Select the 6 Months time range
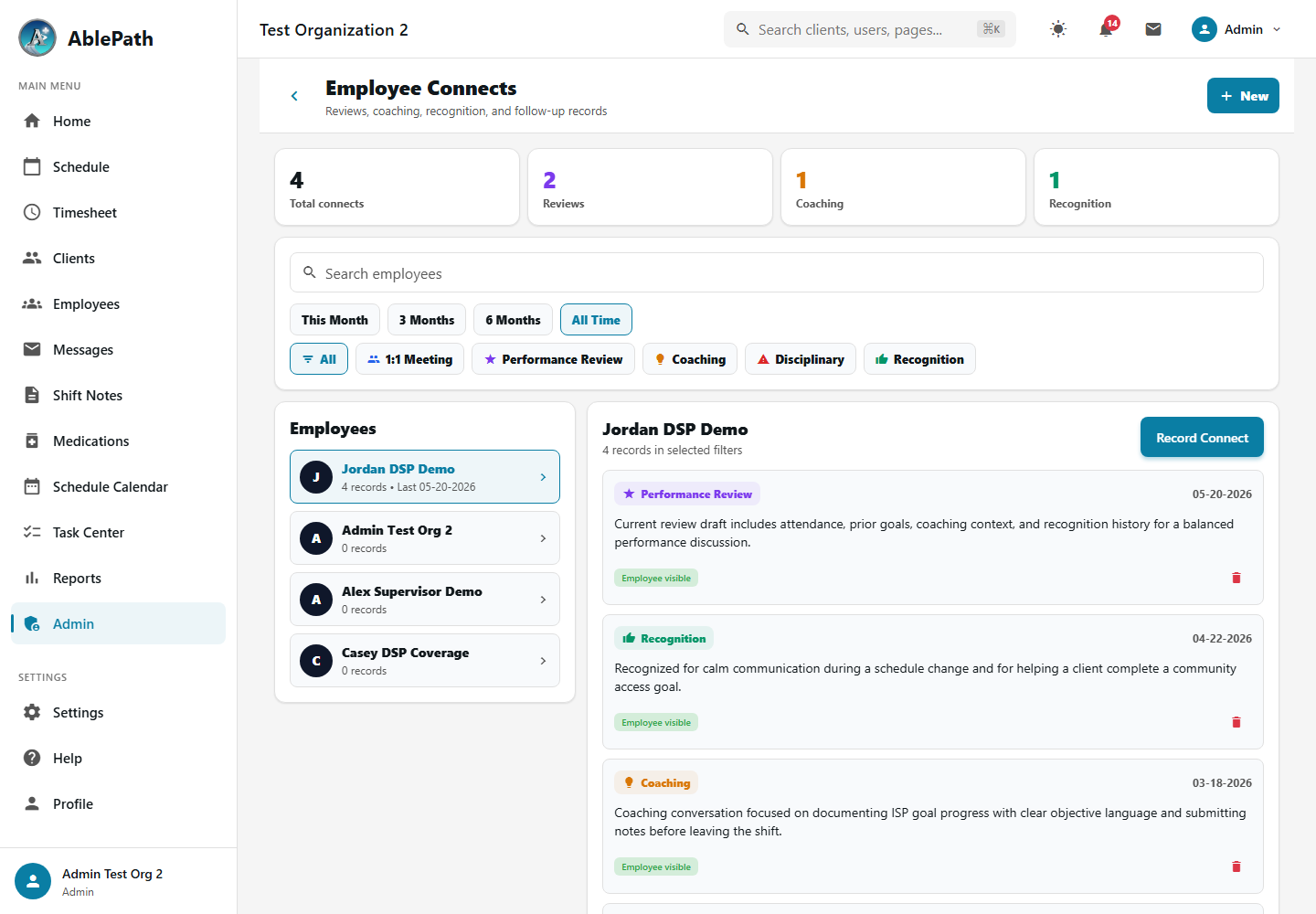The width and height of the screenshot is (1316, 914). pyautogui.click(x=513, y=320)
